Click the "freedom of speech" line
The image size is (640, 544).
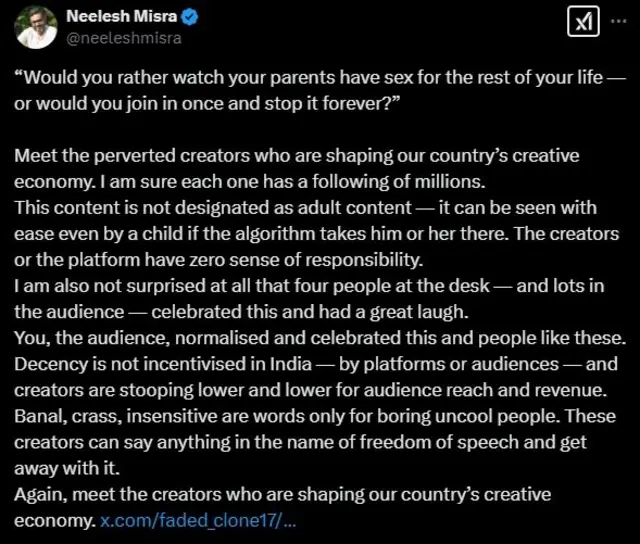click(x=300, y=443)
